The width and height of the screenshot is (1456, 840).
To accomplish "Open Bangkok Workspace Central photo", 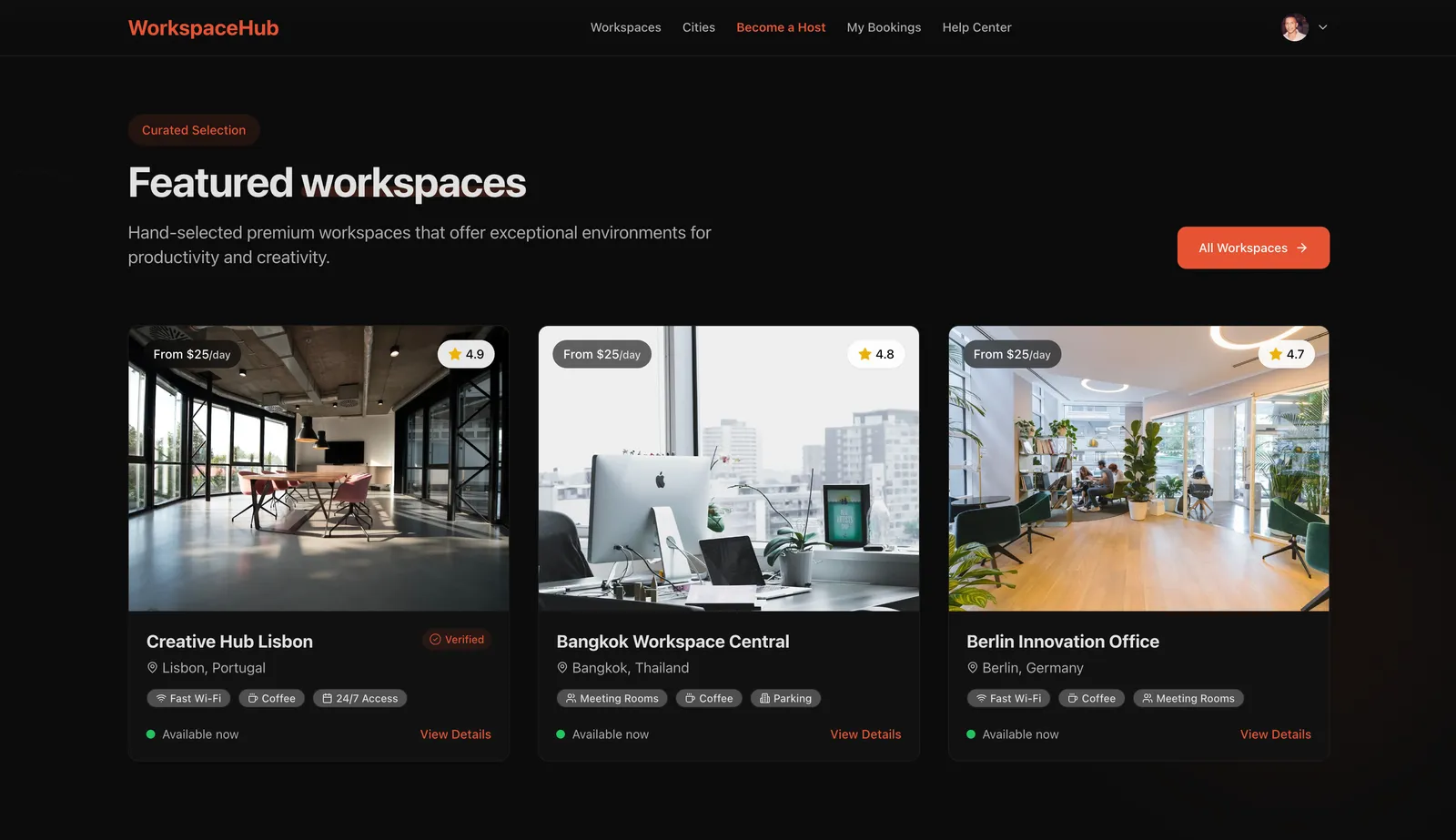I will pos(729,469).
